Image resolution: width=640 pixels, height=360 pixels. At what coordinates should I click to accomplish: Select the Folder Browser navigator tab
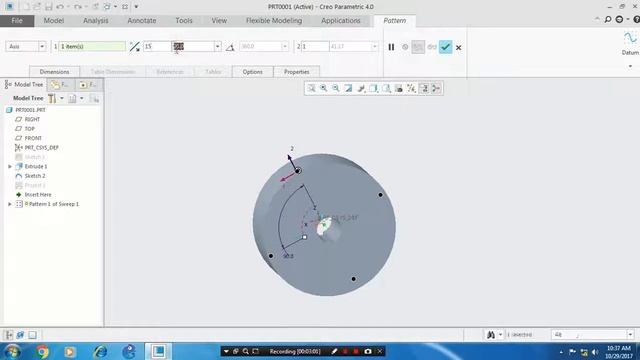61,84
